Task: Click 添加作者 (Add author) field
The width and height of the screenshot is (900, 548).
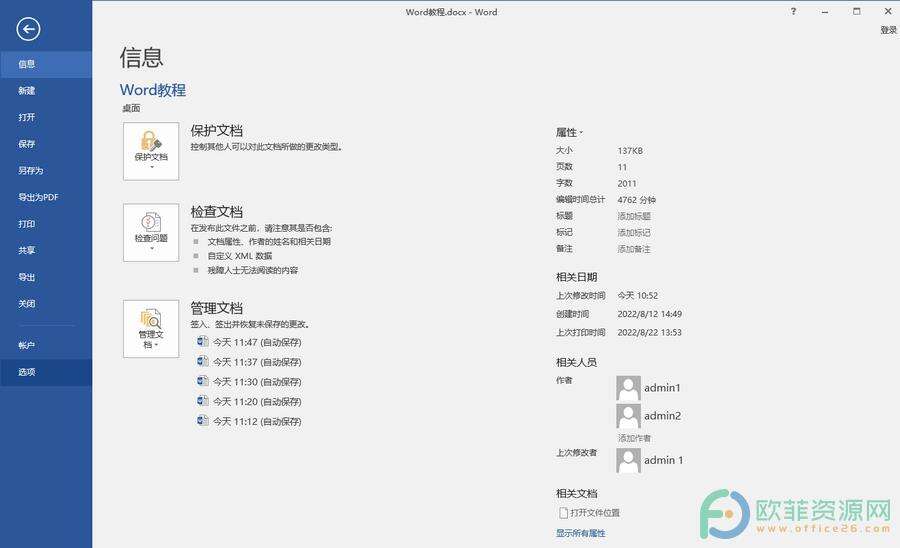Action: (x=634, y=438)
